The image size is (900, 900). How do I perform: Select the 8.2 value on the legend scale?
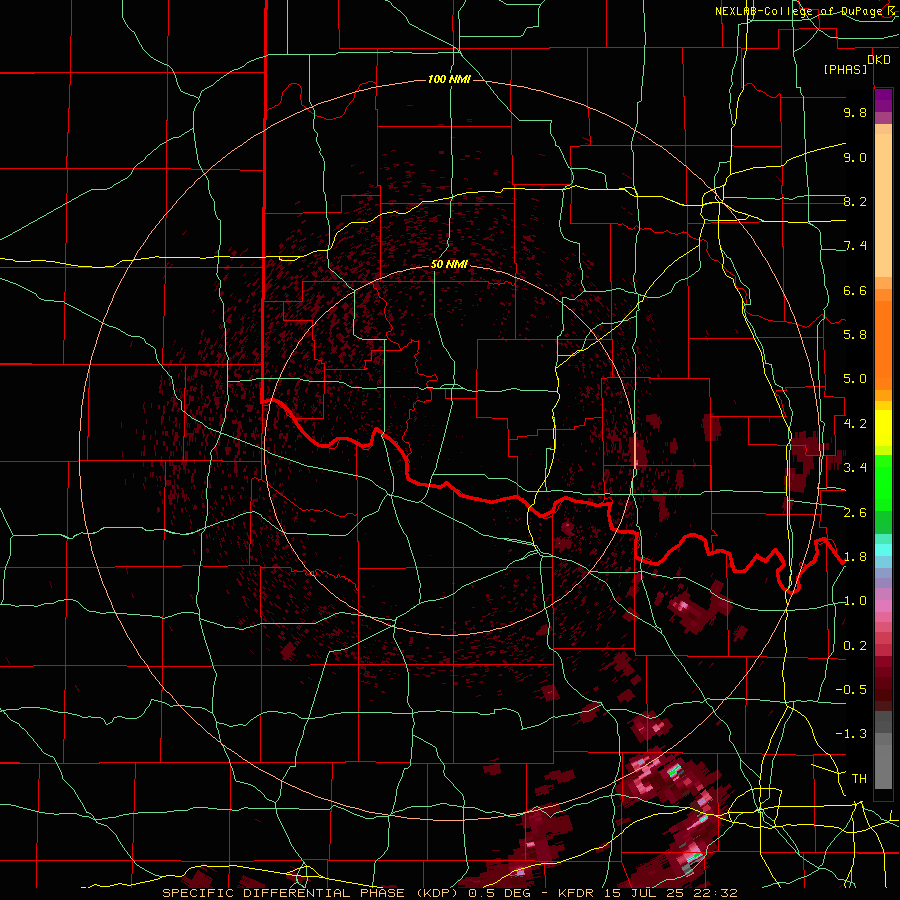[x=855, y=201]
